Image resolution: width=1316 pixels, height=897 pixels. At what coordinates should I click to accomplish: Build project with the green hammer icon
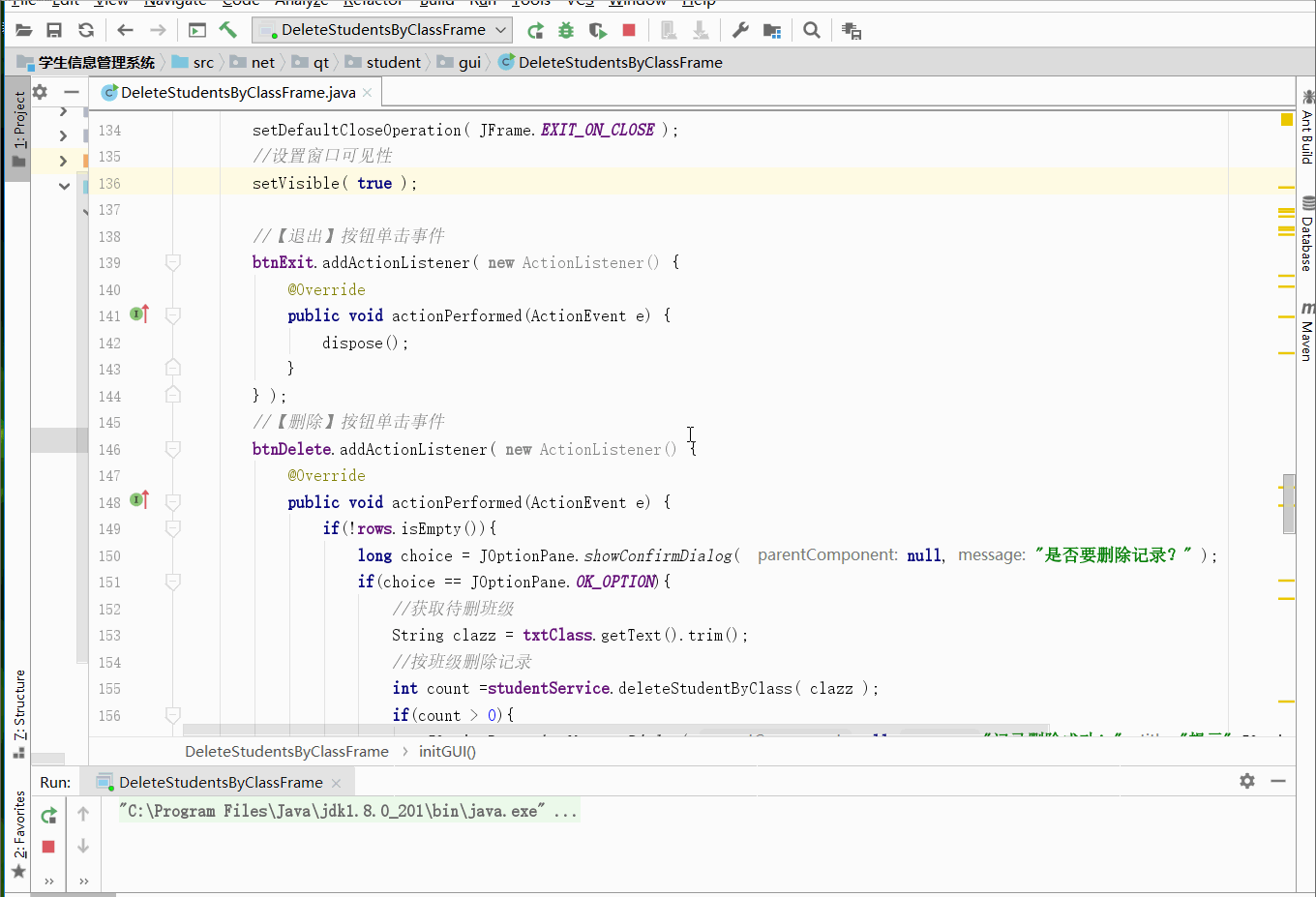tap(228, 30)
